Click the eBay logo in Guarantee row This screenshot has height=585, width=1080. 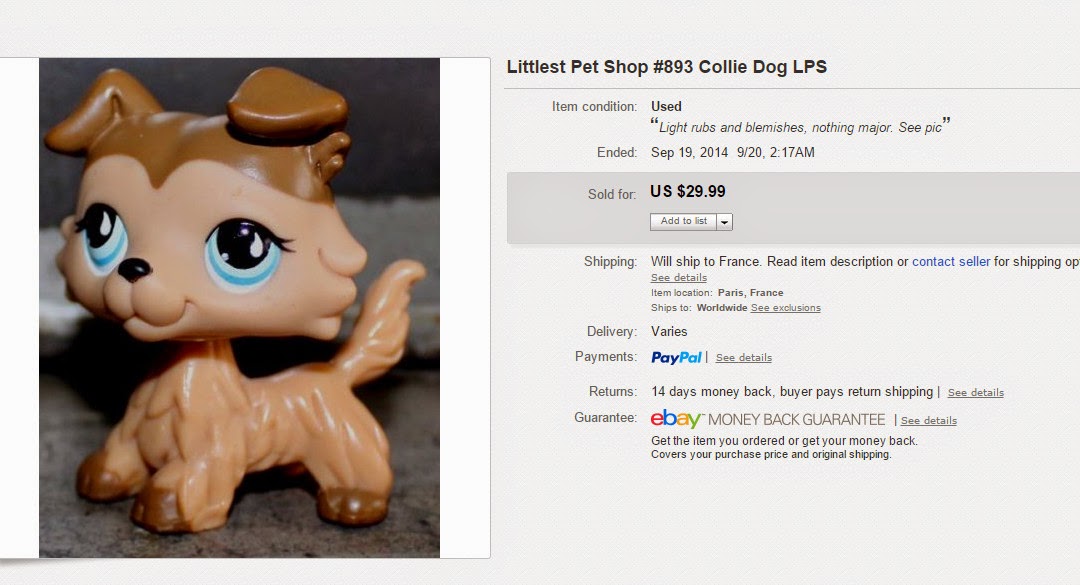677,419
